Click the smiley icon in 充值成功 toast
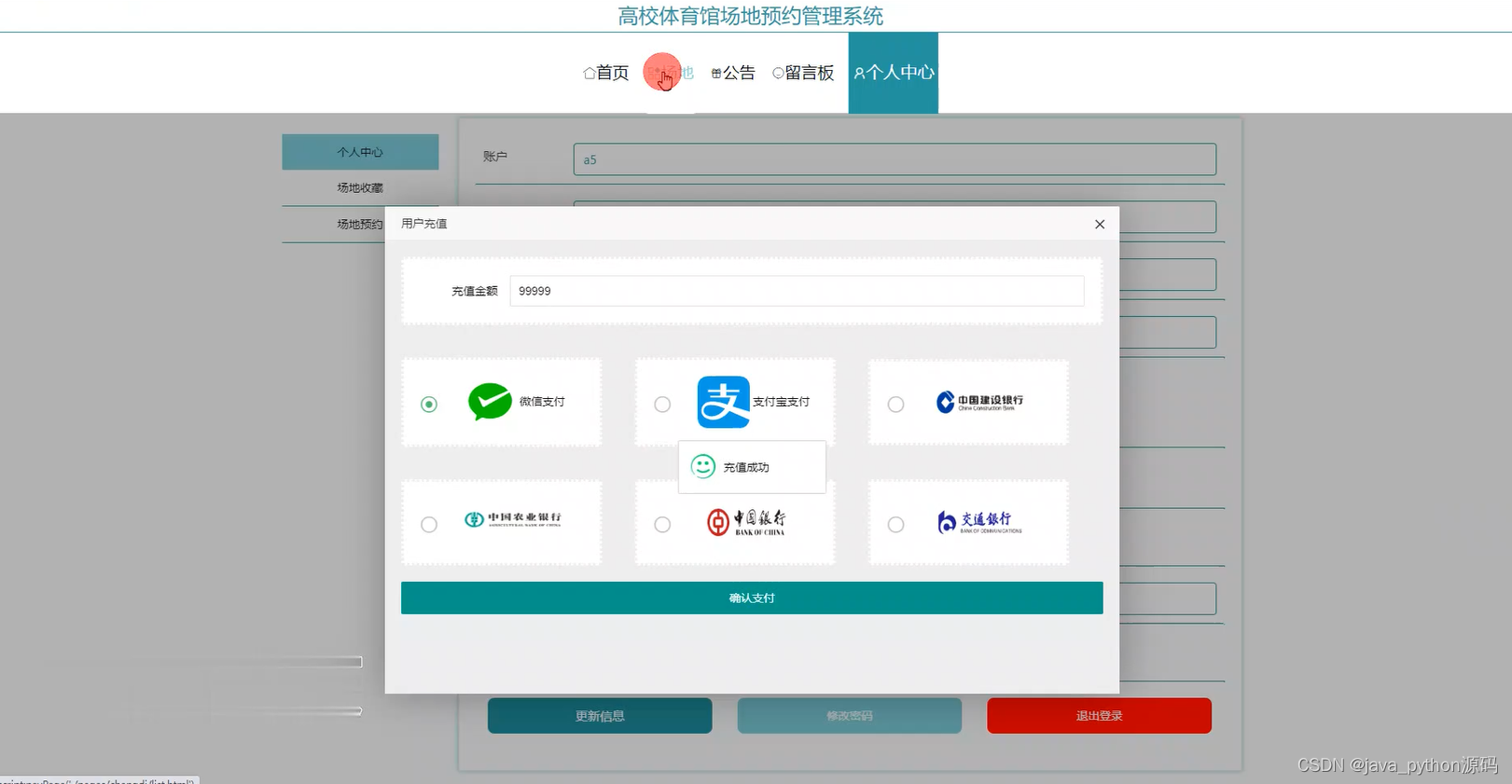The height and width of the screenshot is (784, 1512). click(x=703, y=466)
